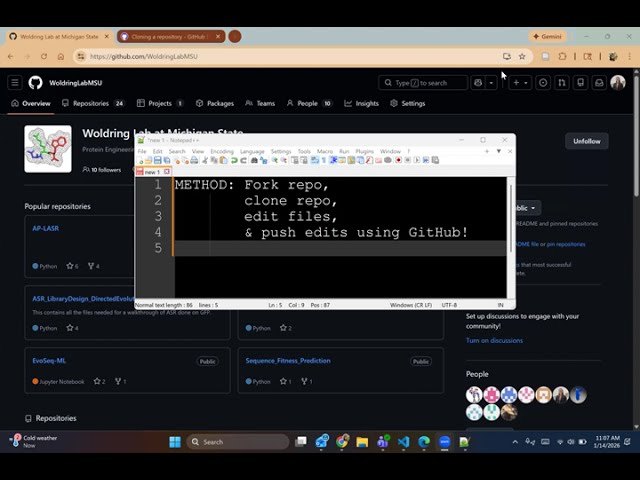The height and width of the screenshot is (480, 640).
Task: Open the repositories icon in GitHub header
Action: point(580,83)
